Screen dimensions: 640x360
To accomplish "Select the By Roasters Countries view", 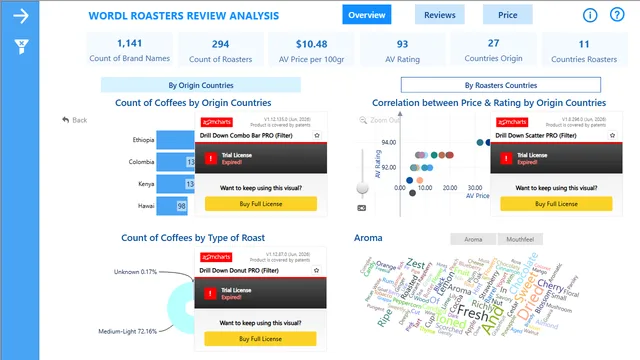I will pos(501,85).
